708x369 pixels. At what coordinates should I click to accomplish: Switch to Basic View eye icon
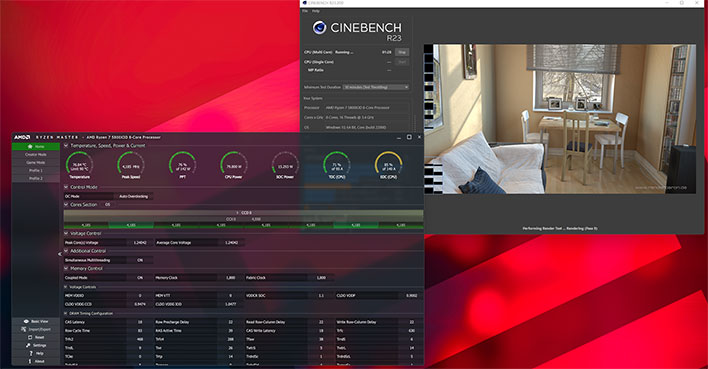click(26, 321)
